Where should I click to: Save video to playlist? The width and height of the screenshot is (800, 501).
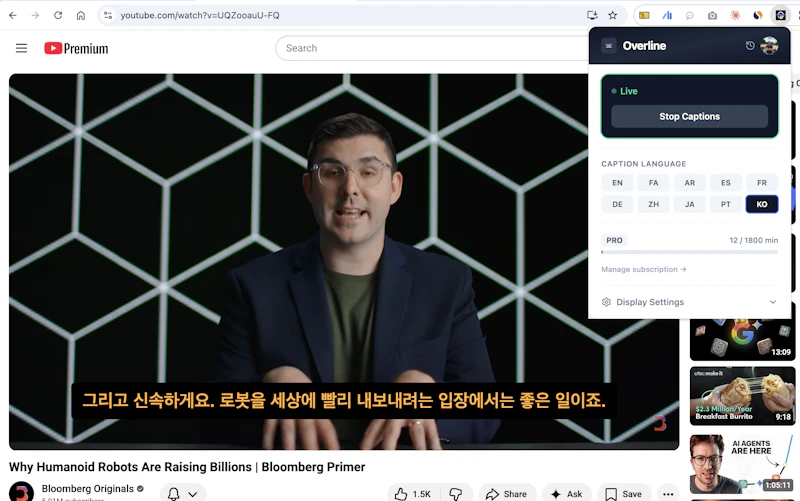tap(624, 494)
